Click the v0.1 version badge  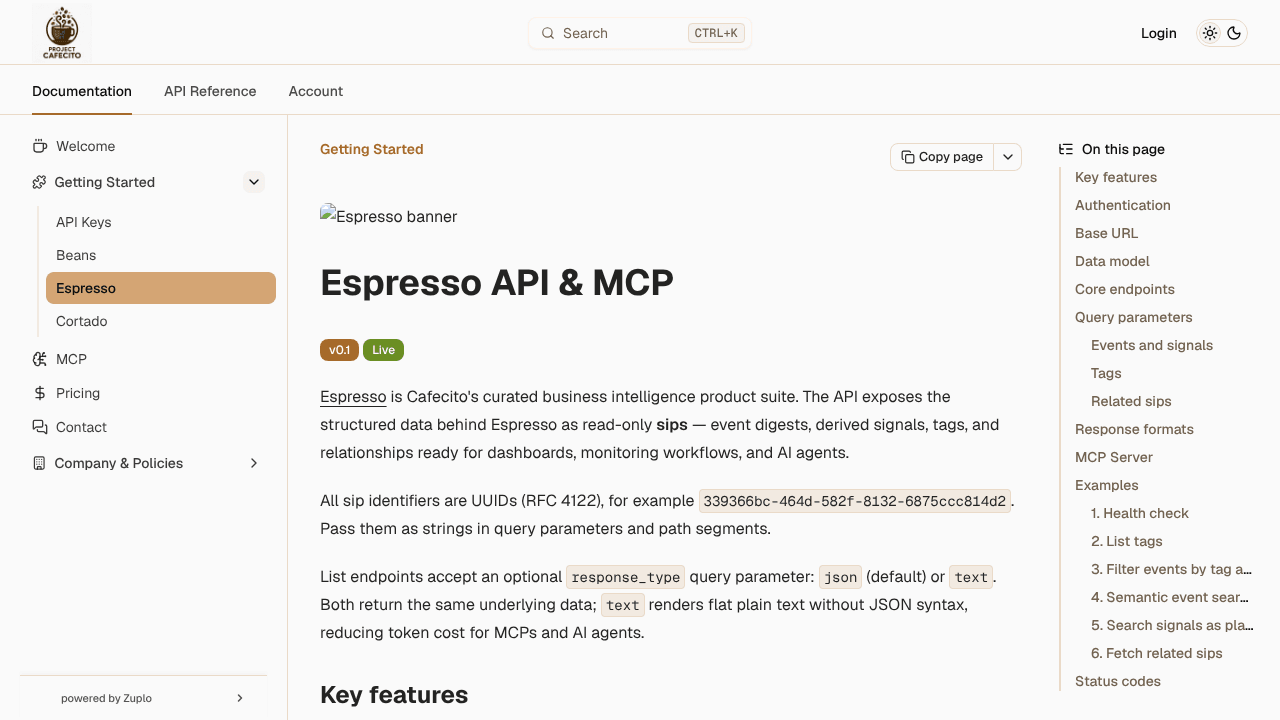click(340, 350)
